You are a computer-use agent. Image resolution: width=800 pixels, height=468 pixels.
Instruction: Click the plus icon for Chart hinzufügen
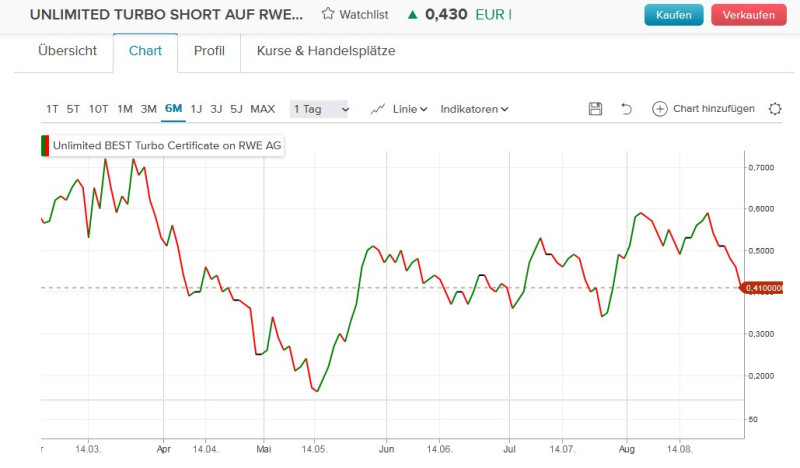coord(659,109)
